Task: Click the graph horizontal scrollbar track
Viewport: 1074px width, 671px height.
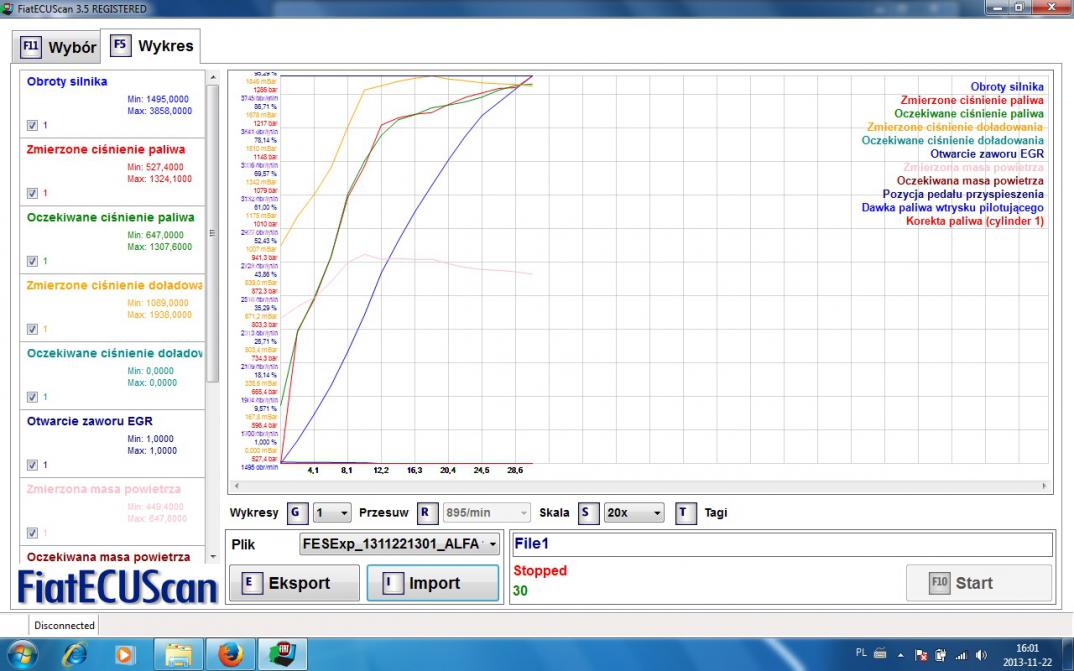Action: (x=638, y=485)
